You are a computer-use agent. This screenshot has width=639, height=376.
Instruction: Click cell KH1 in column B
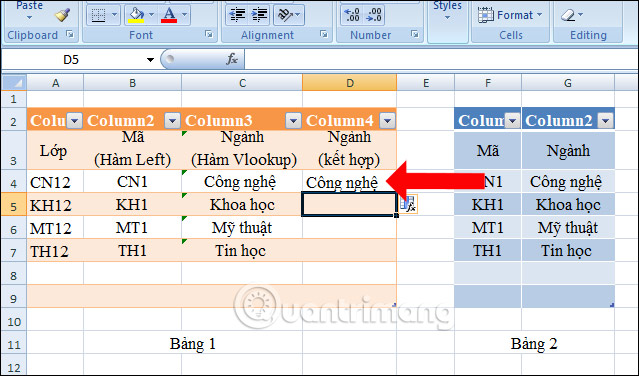[x=132, y=205]
